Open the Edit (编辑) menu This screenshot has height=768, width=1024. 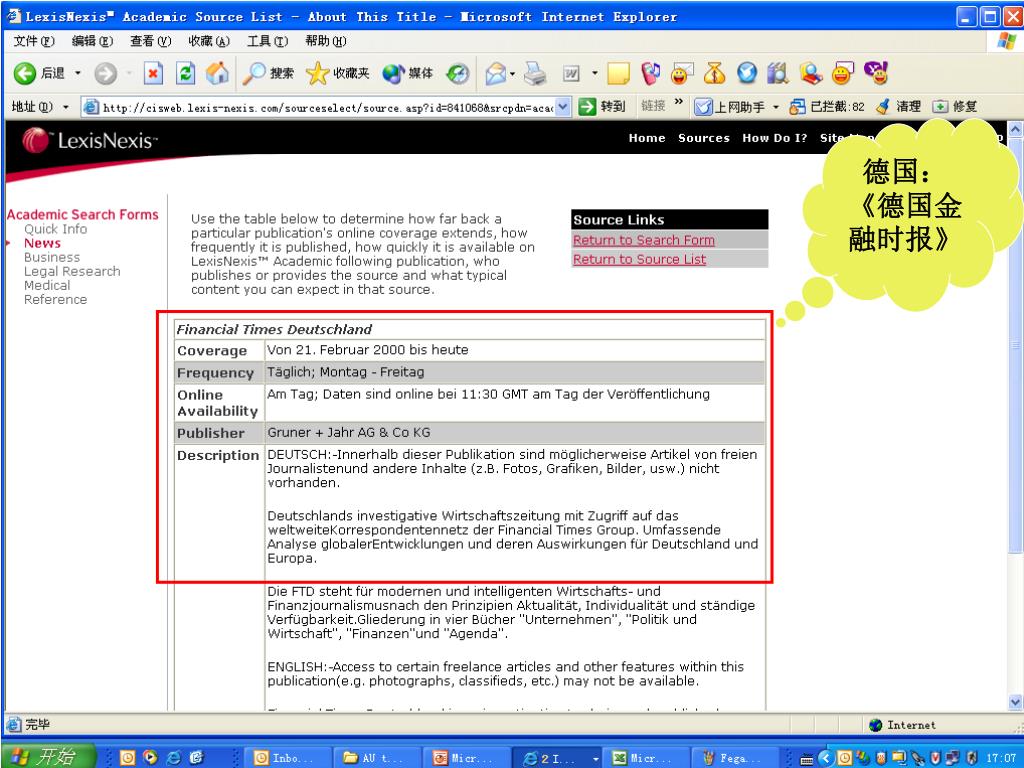(x=92, y=41)
